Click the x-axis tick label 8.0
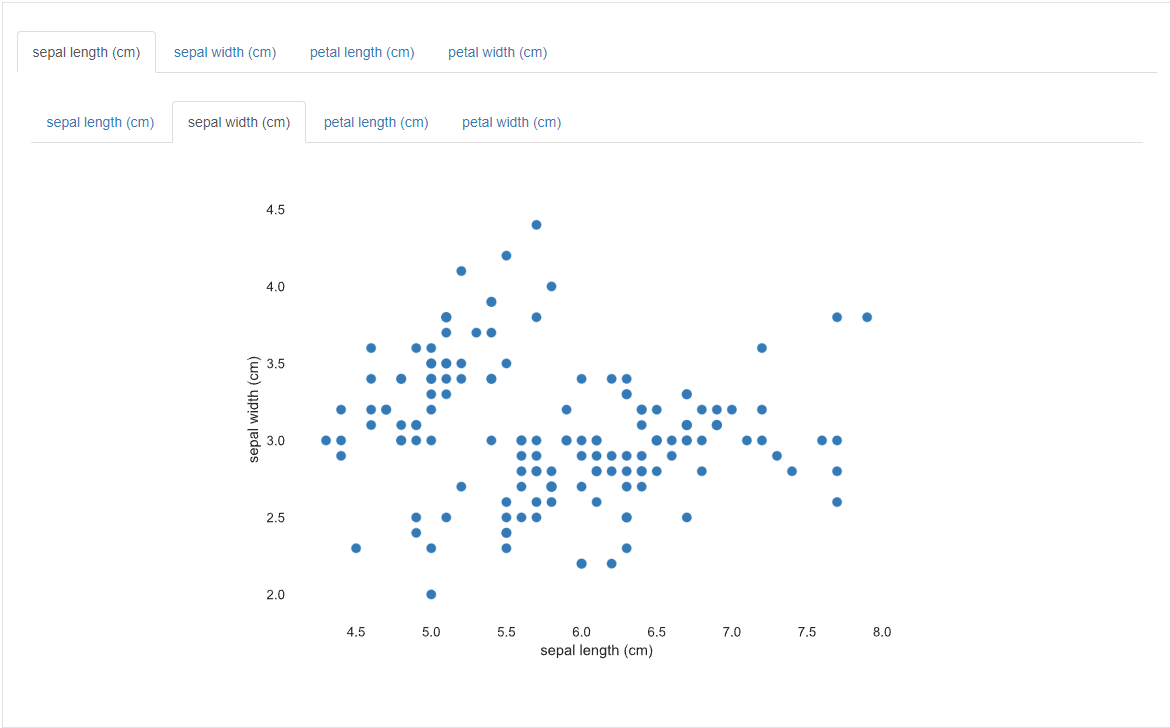This screenshot has width=1170, height=728. coord(881,632)
